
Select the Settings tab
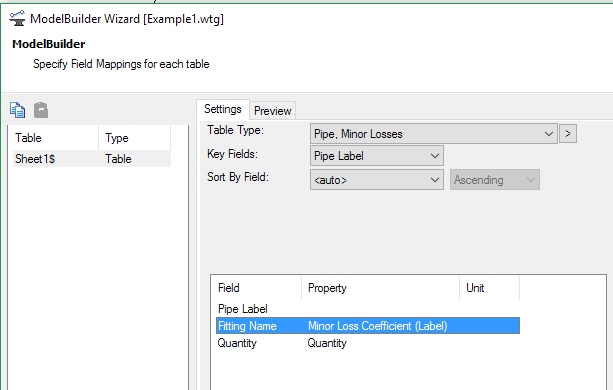(222, 109)
